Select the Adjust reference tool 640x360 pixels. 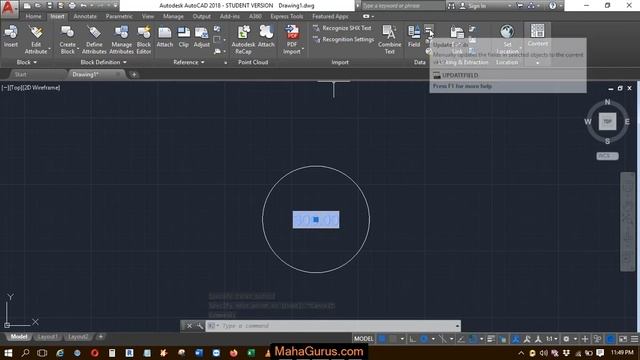click(x=201, y=37)
